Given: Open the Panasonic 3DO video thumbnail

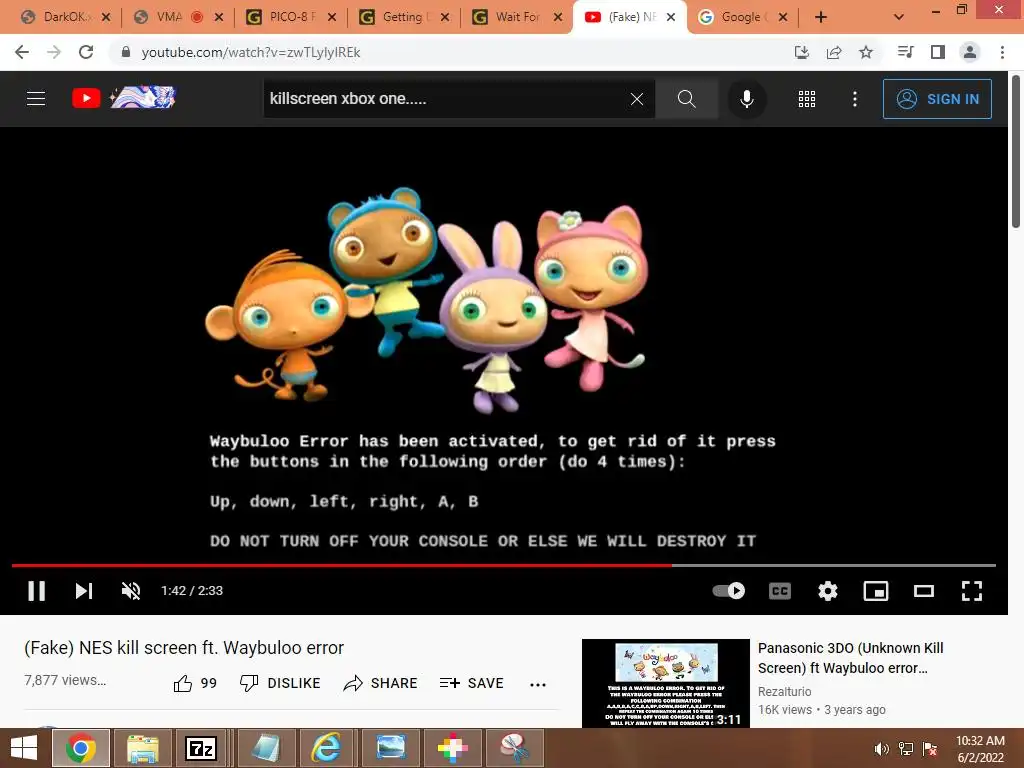Looking at the screenshot, I should click(665, 683).
